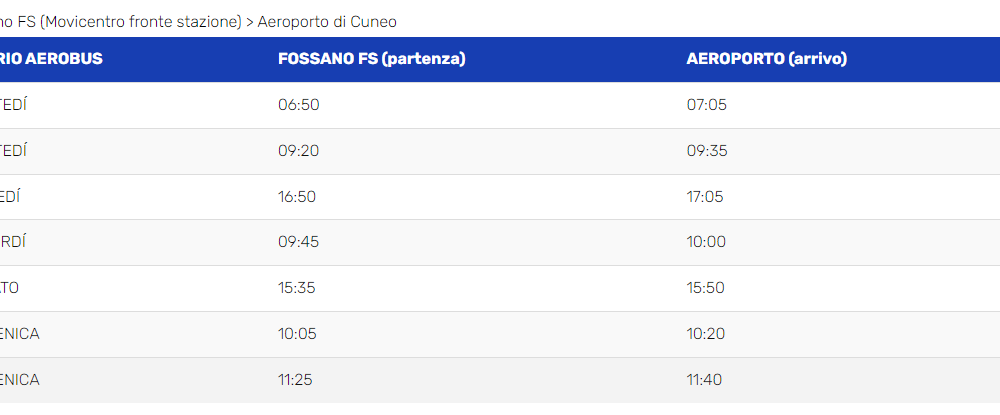Select the 10:20 arrival time
The width and height of the screenshot is (1000, 415).
click(x=705, y=334)
